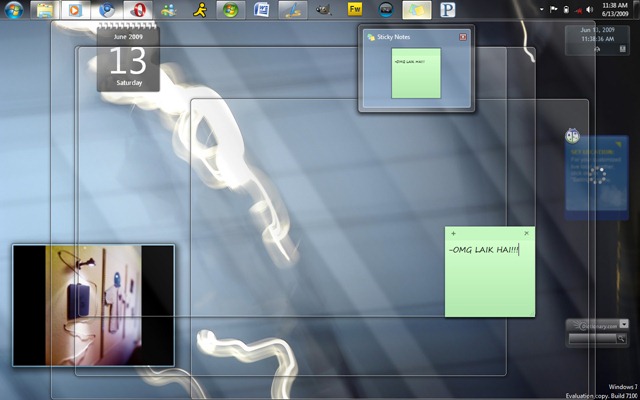Open the AIM running man icon
This screenshot has width=640, height=400.
(x=200, y=10)
